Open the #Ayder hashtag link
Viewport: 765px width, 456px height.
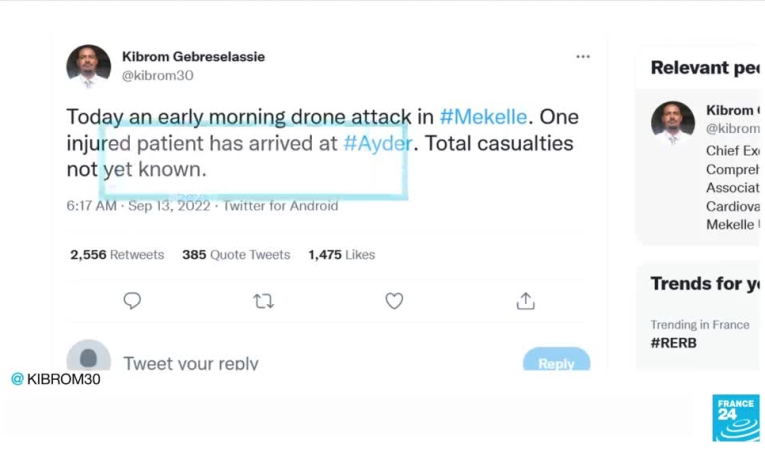point(377,143)
